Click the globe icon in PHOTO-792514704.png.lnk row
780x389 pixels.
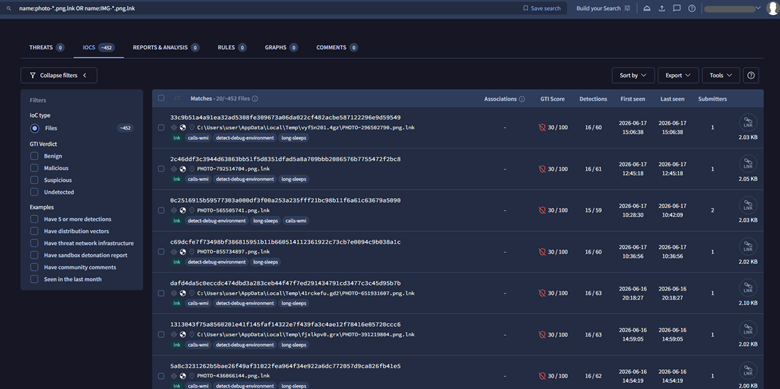183,169
